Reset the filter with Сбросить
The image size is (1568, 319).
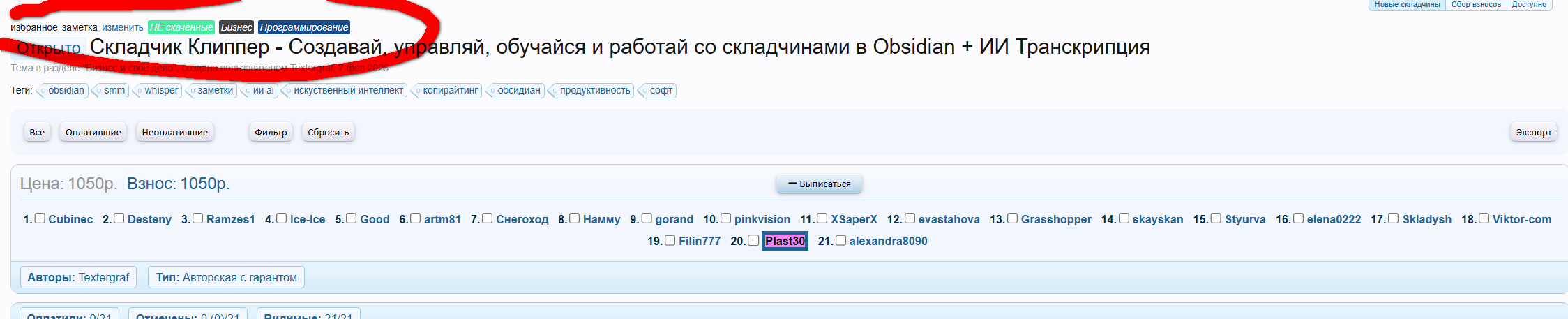[329, 133]
